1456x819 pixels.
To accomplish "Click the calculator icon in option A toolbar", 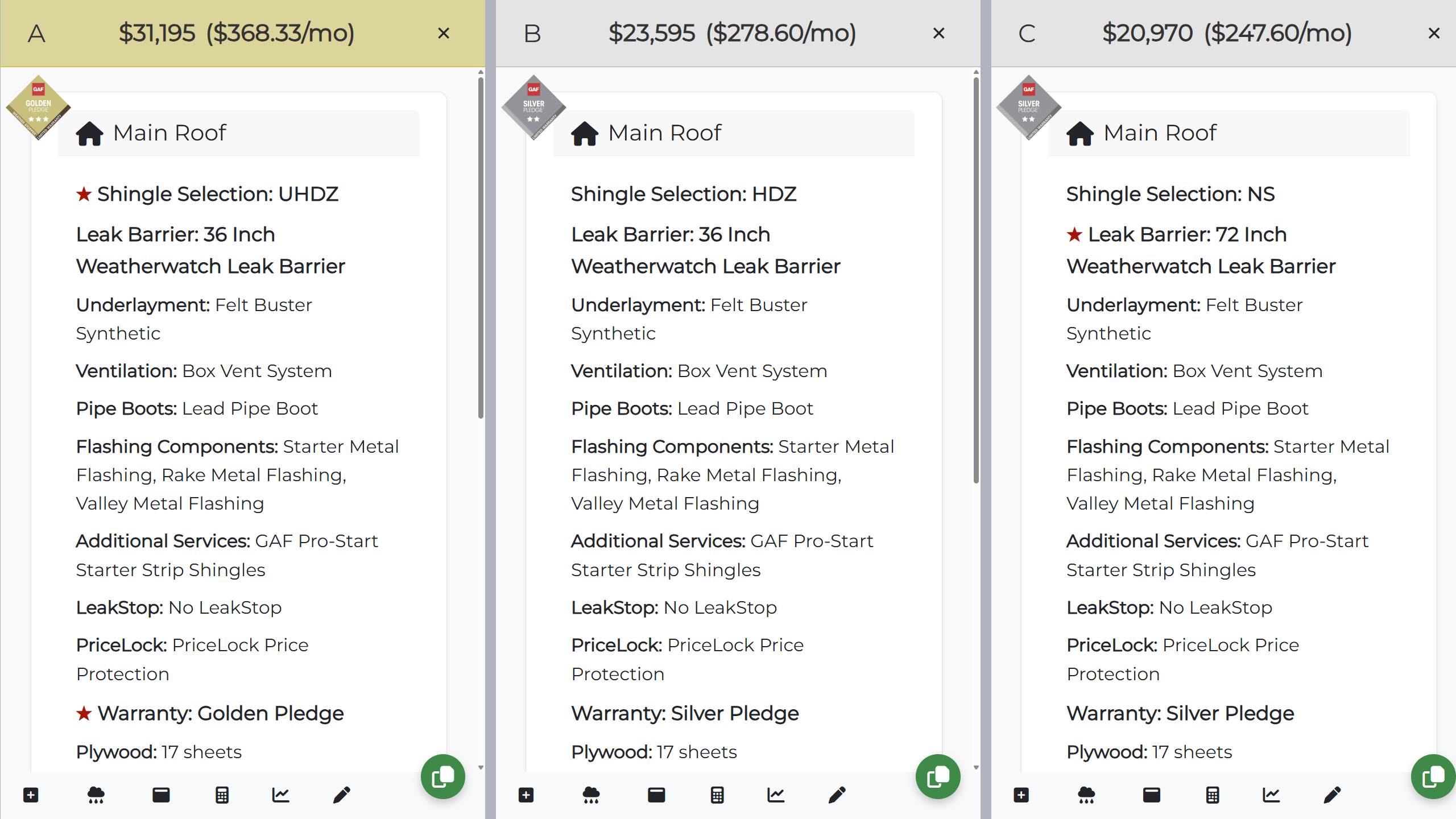I will [222, 795].
